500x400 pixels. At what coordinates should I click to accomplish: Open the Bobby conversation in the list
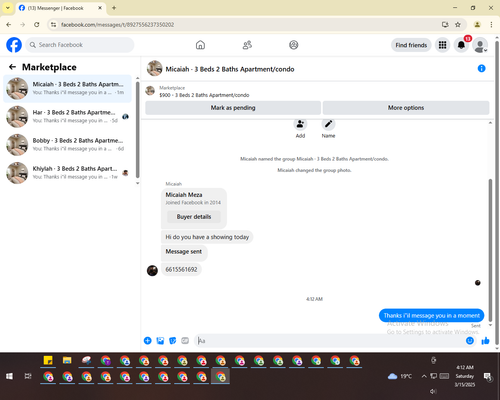pos(67,145)
